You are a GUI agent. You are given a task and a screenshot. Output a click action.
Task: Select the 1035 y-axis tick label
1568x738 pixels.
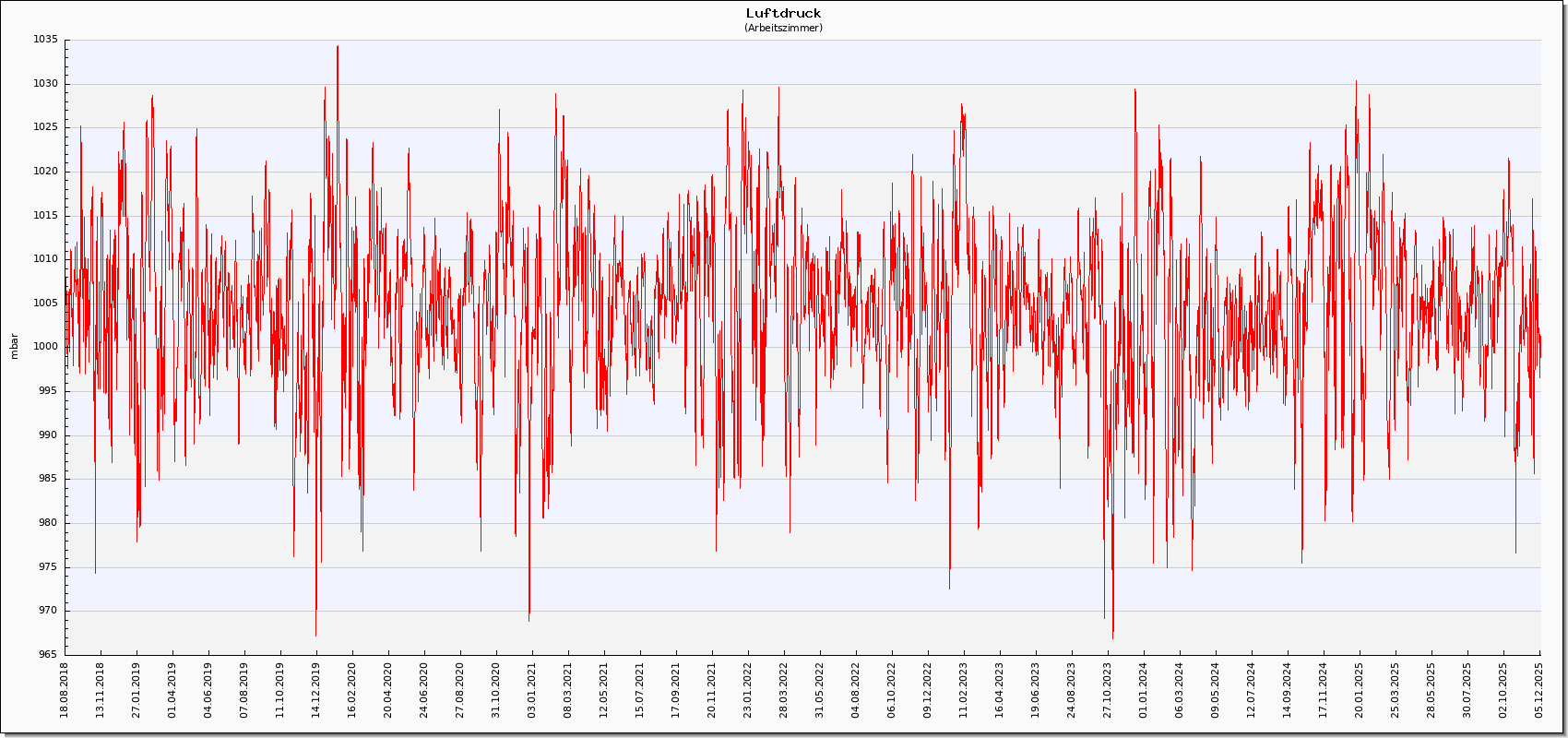coord(45,40)
